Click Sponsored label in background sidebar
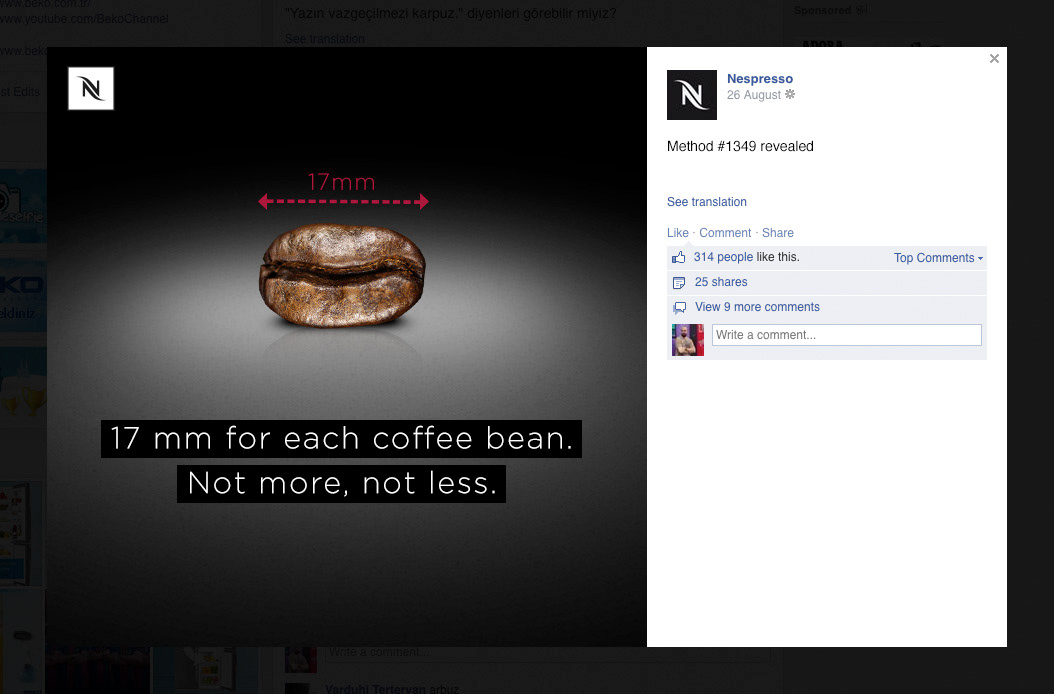Screen dimensions: 1054x694 [x=822, y=10]
